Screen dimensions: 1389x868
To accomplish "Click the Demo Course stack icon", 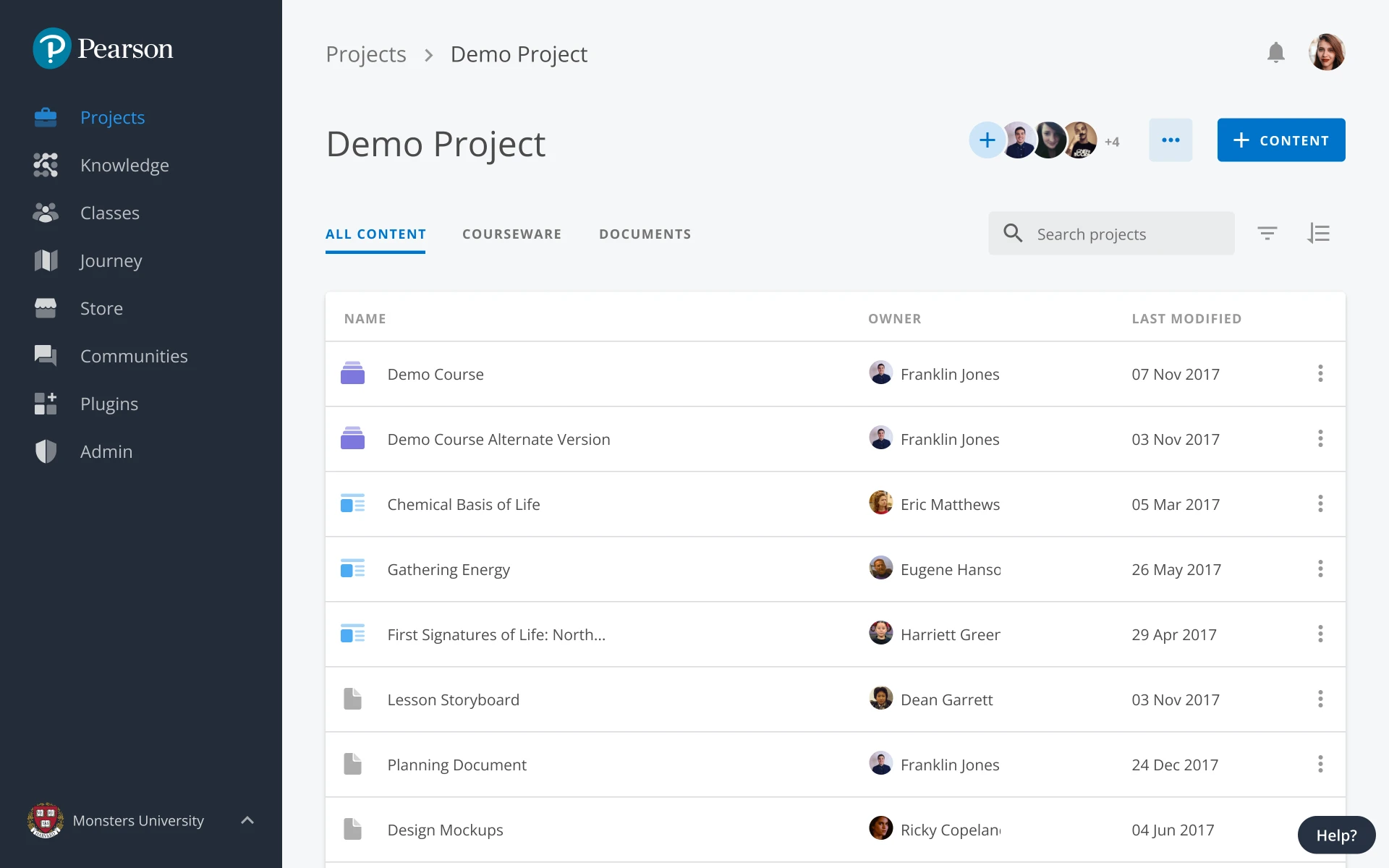I will point(352,373).
